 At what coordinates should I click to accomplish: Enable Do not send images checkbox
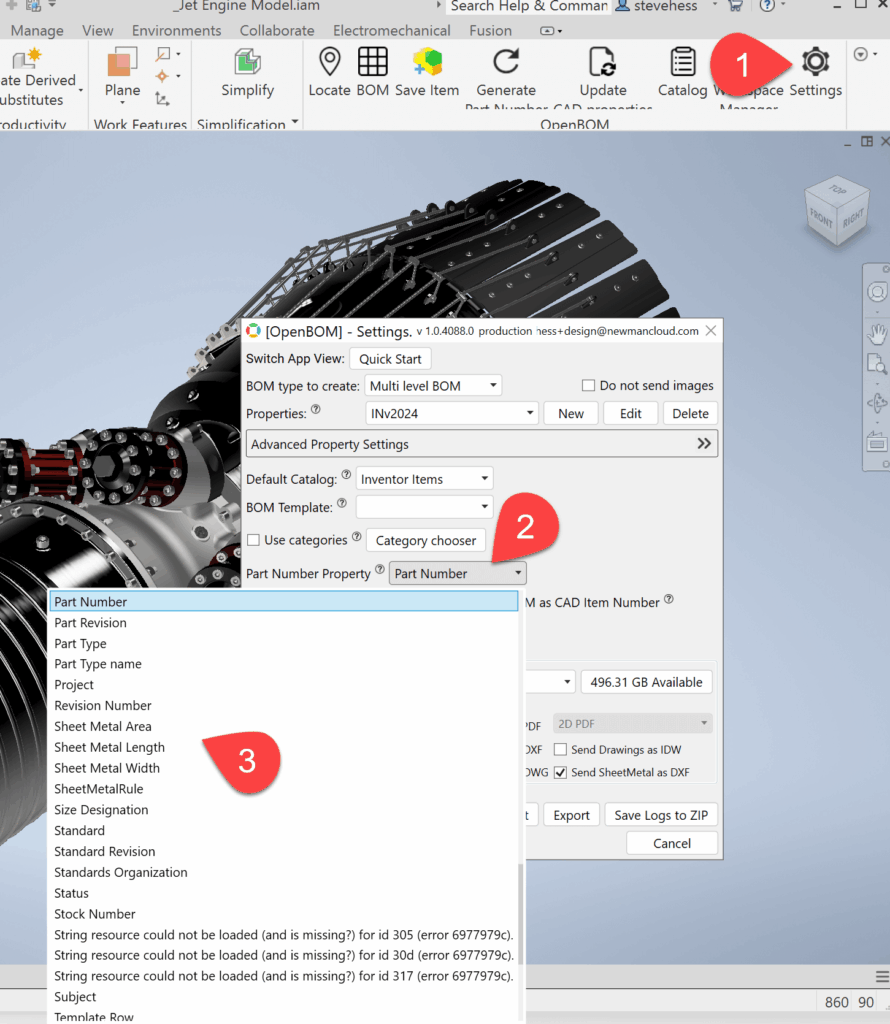(x=588, y=385)
